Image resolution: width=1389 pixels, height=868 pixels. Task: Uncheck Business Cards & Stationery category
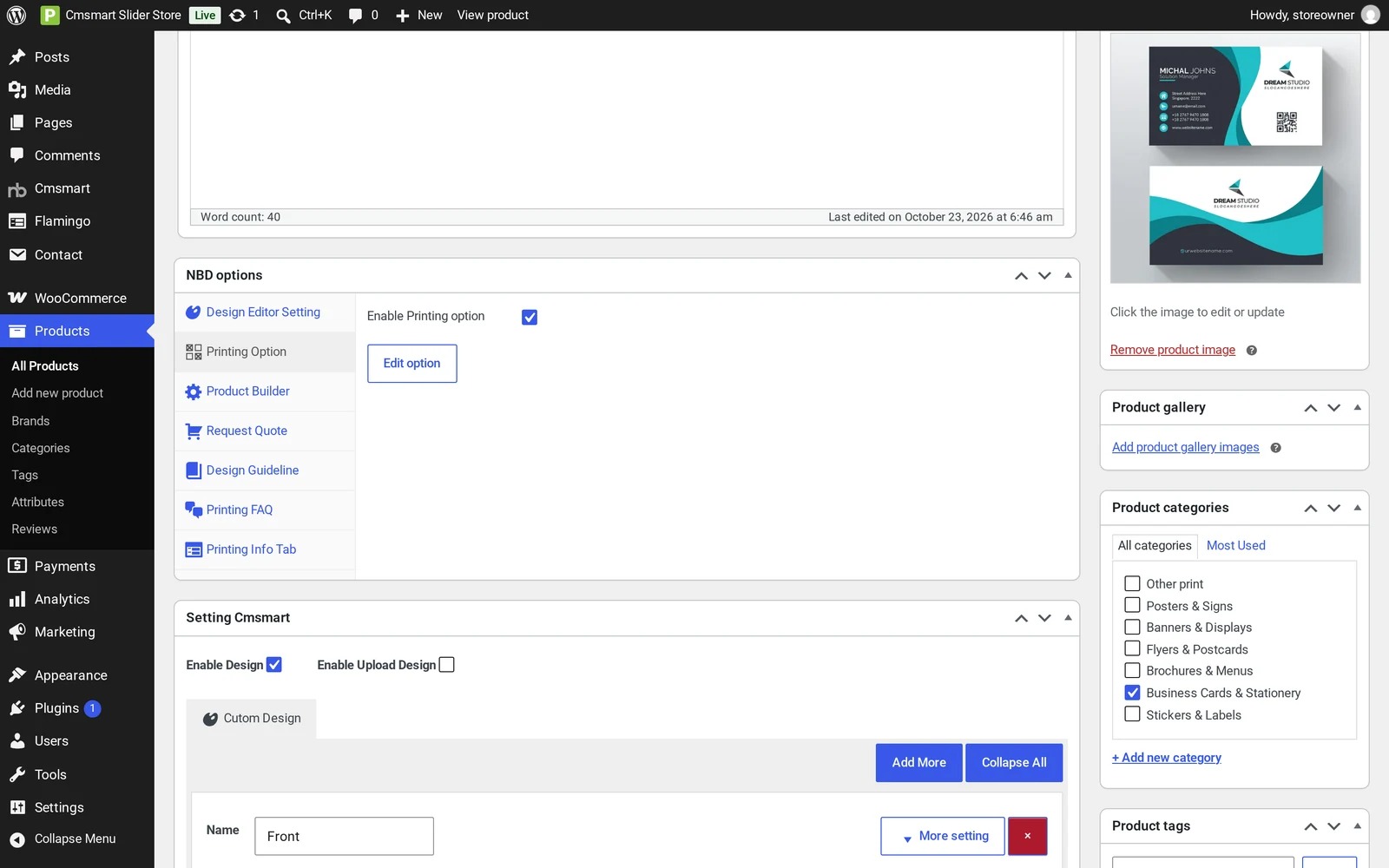[1132, 693]
